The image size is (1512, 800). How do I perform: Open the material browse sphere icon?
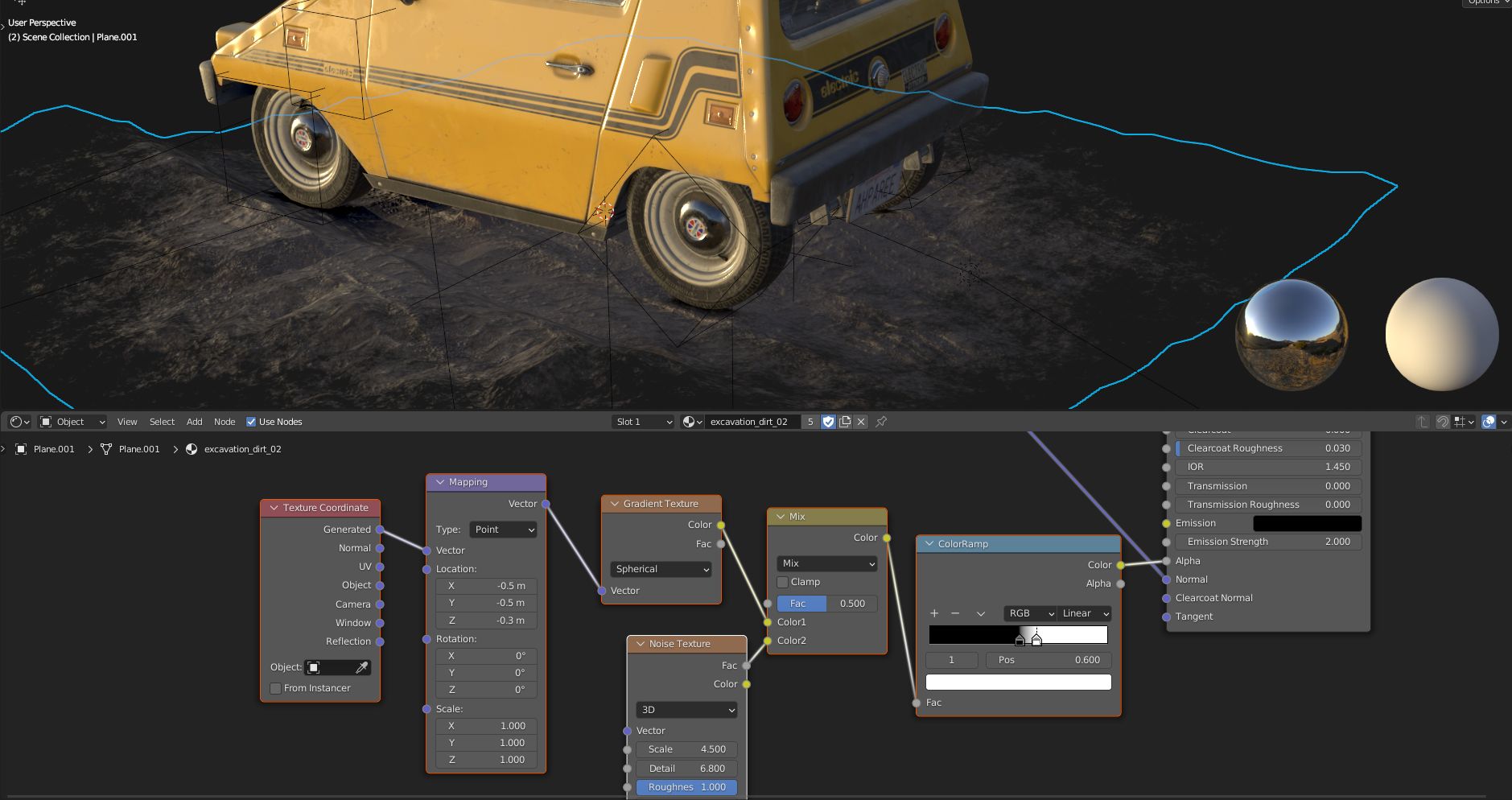coord(691,422)
